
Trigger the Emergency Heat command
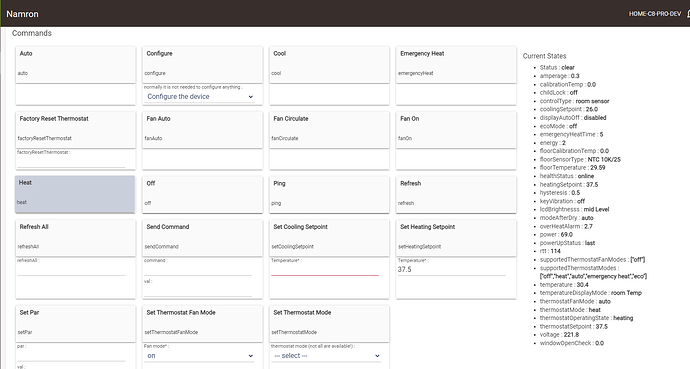(456, 65)
